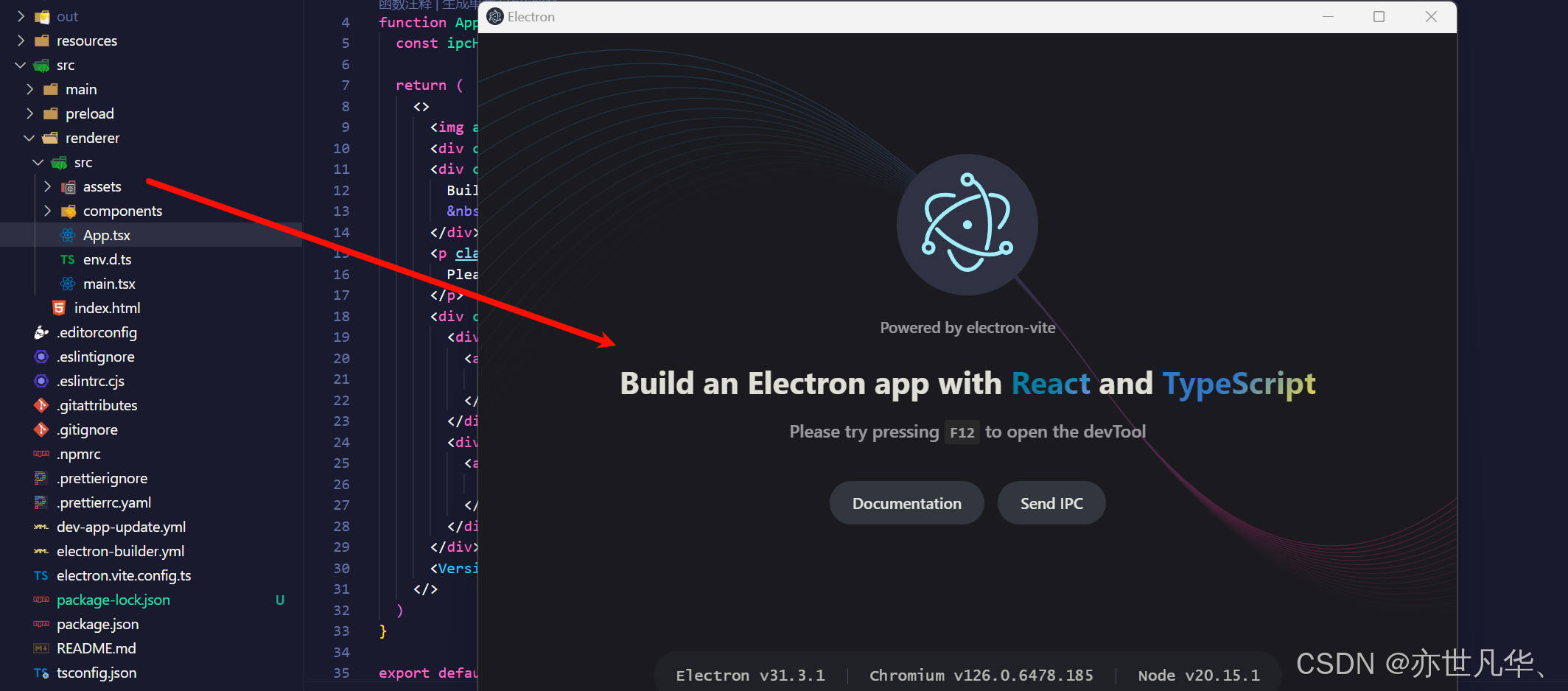1568x691 pixels.
Task: Click the ESLint icon beside .eslintrc.cjs
Action: click(x=41, y=381)
